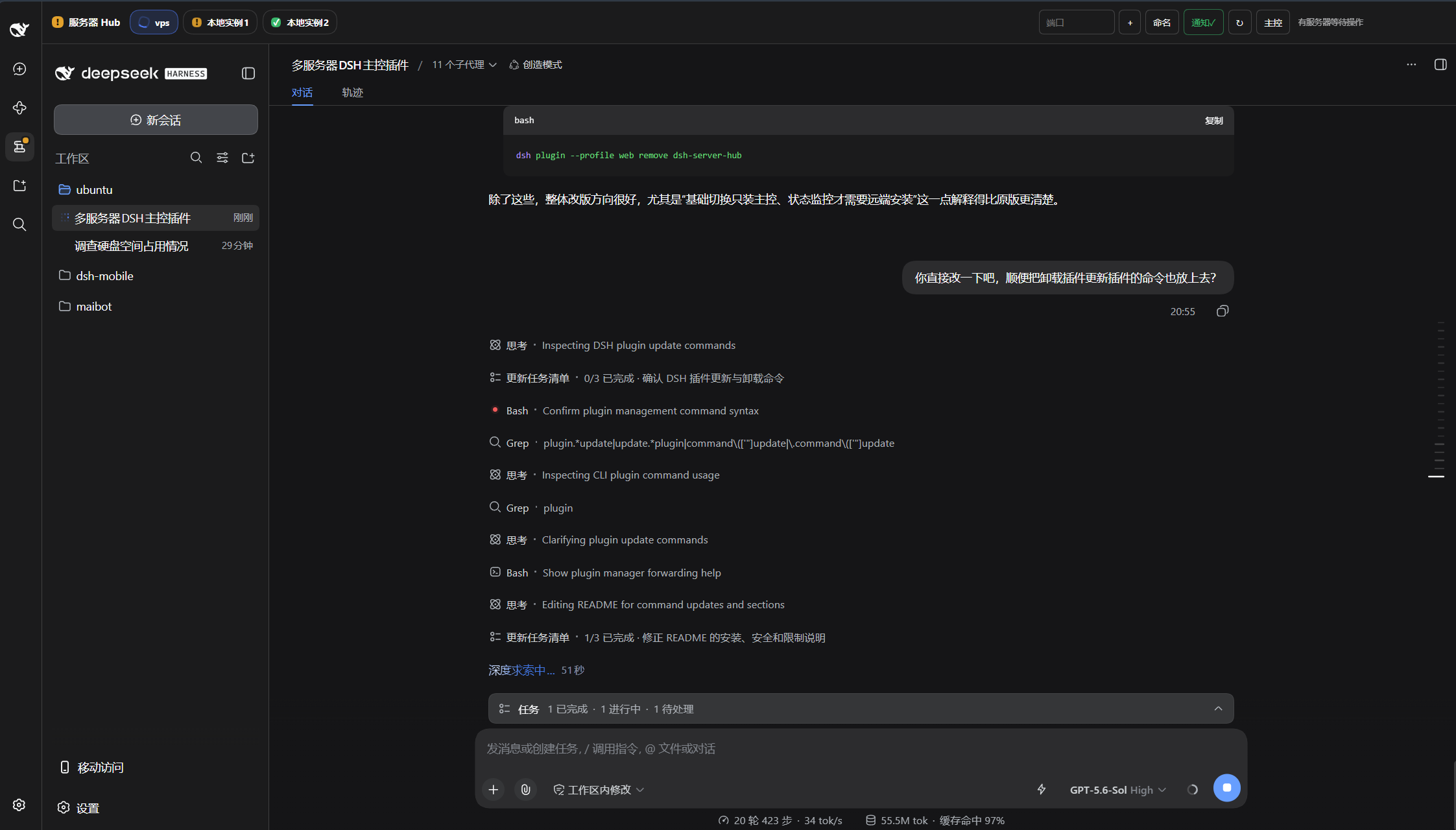
Task: Open the search icon in left rail
Action: pyautogui.click(x=19, y=224)
